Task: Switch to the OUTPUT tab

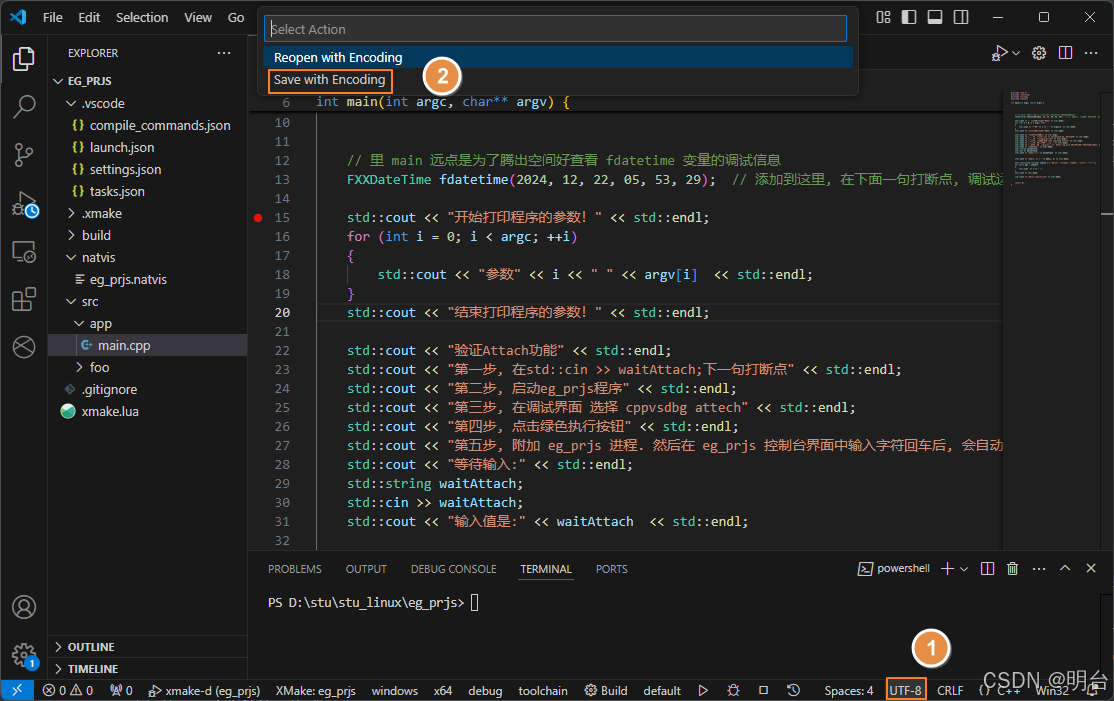Action: point(366,569)
